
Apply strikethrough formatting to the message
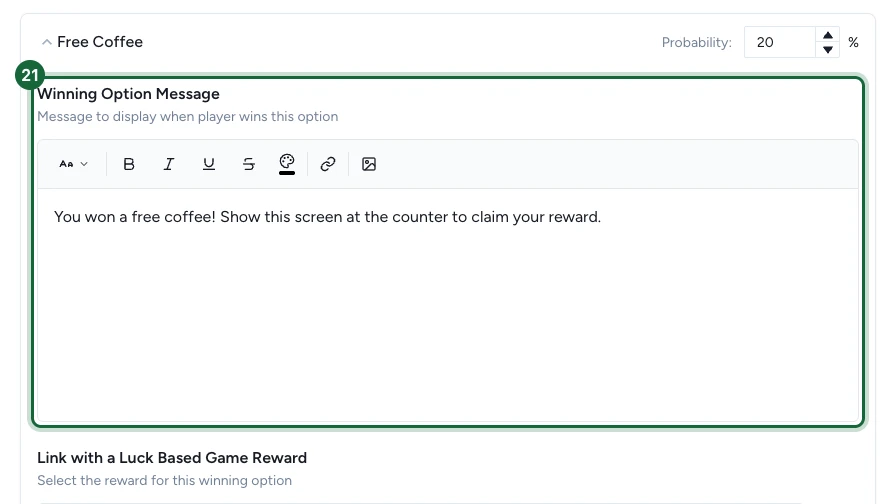249,165
